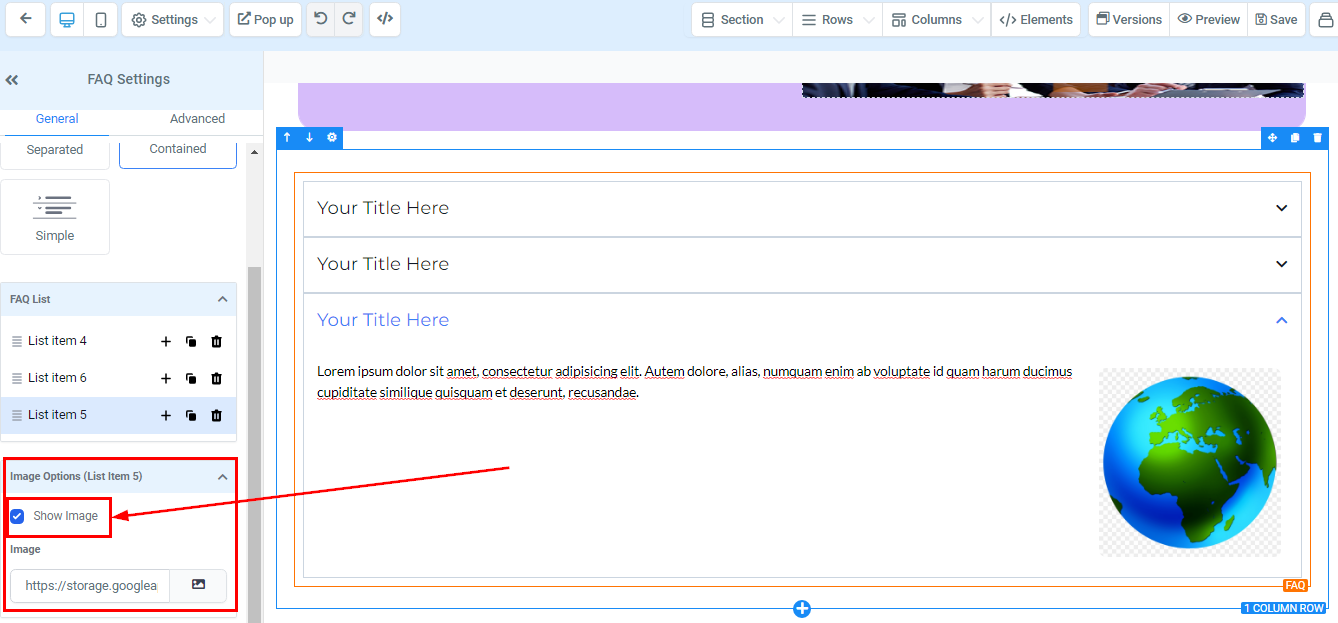
Task: Collapse Image Options panel
Action: tap(222, 477)
